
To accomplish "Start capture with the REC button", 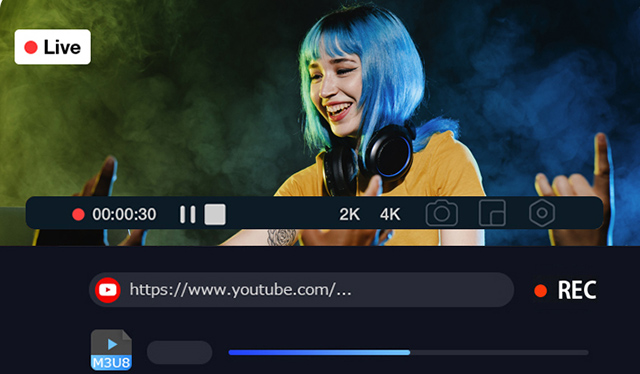I will [x=565, y=290].
